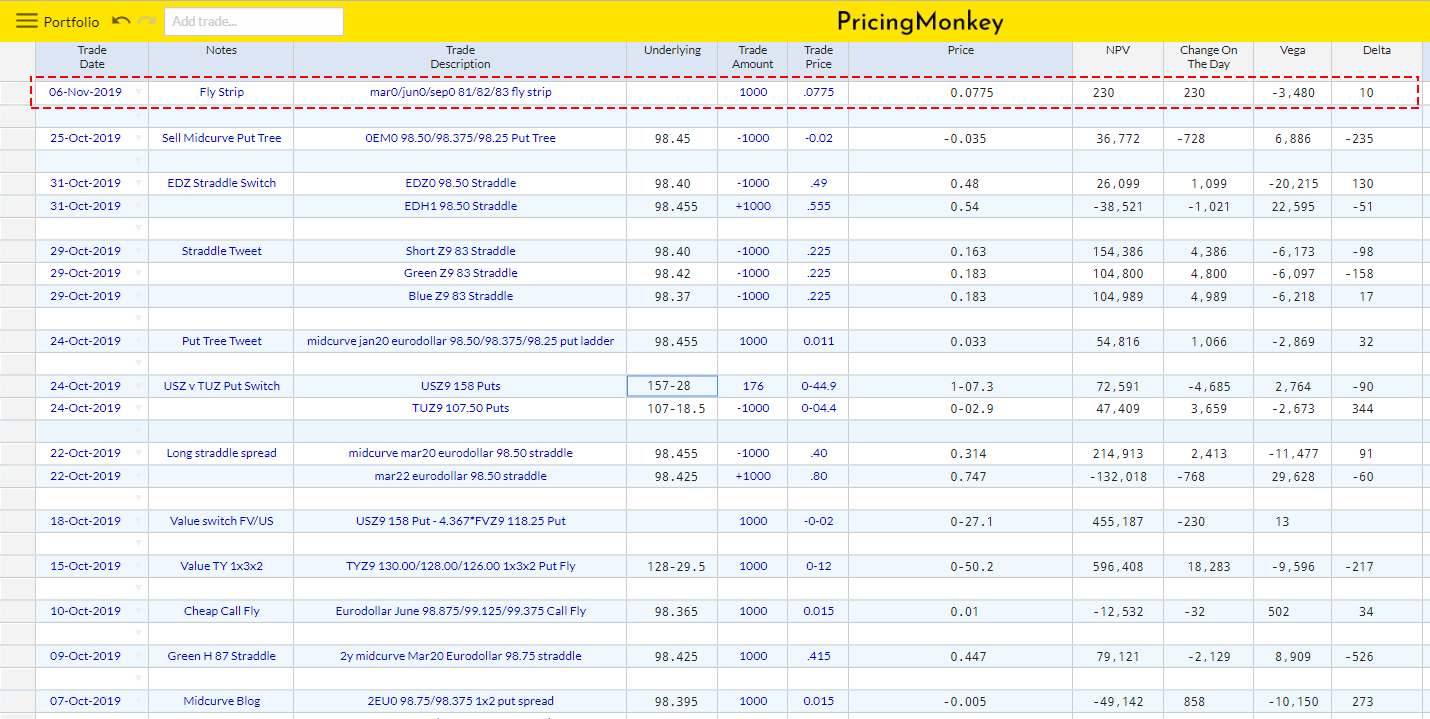Open date dropdown below Blue Z9 Straddle row
The height and width of the screenshot is (719, 1430).
pos(138,318)
